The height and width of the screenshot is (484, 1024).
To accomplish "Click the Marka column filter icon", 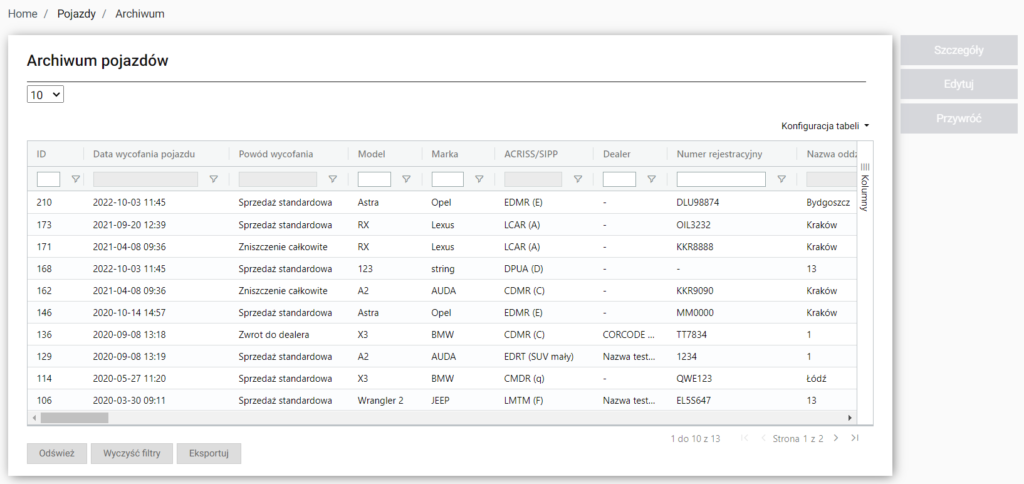I will (479, 180).
